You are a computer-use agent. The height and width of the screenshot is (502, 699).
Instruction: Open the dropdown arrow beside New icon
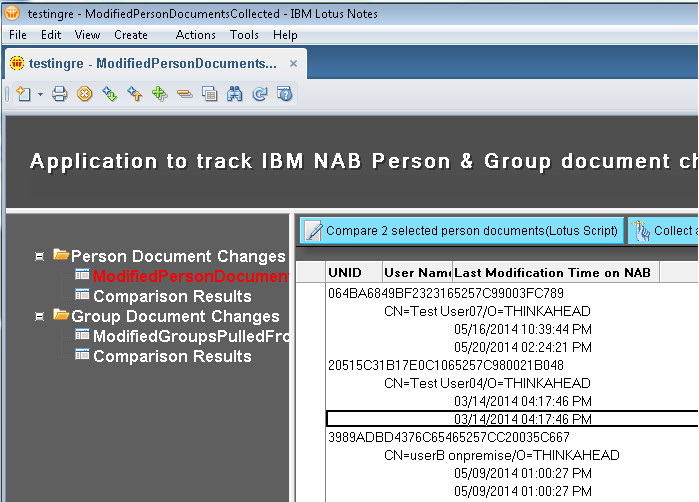[40, 94]
